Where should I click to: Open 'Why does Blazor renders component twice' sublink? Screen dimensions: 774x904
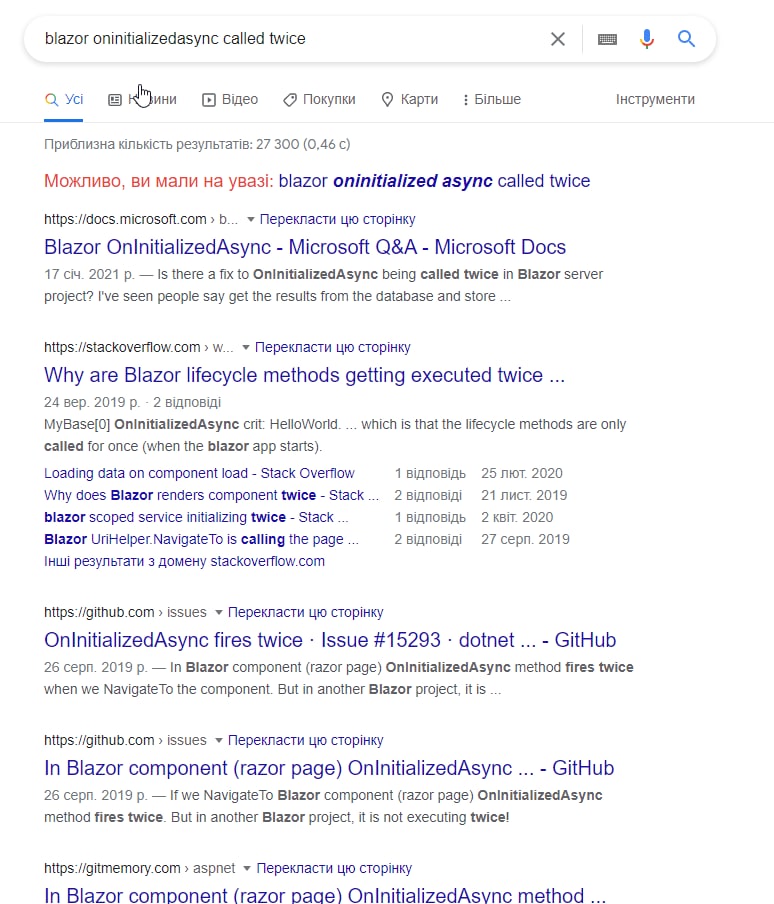211,495
